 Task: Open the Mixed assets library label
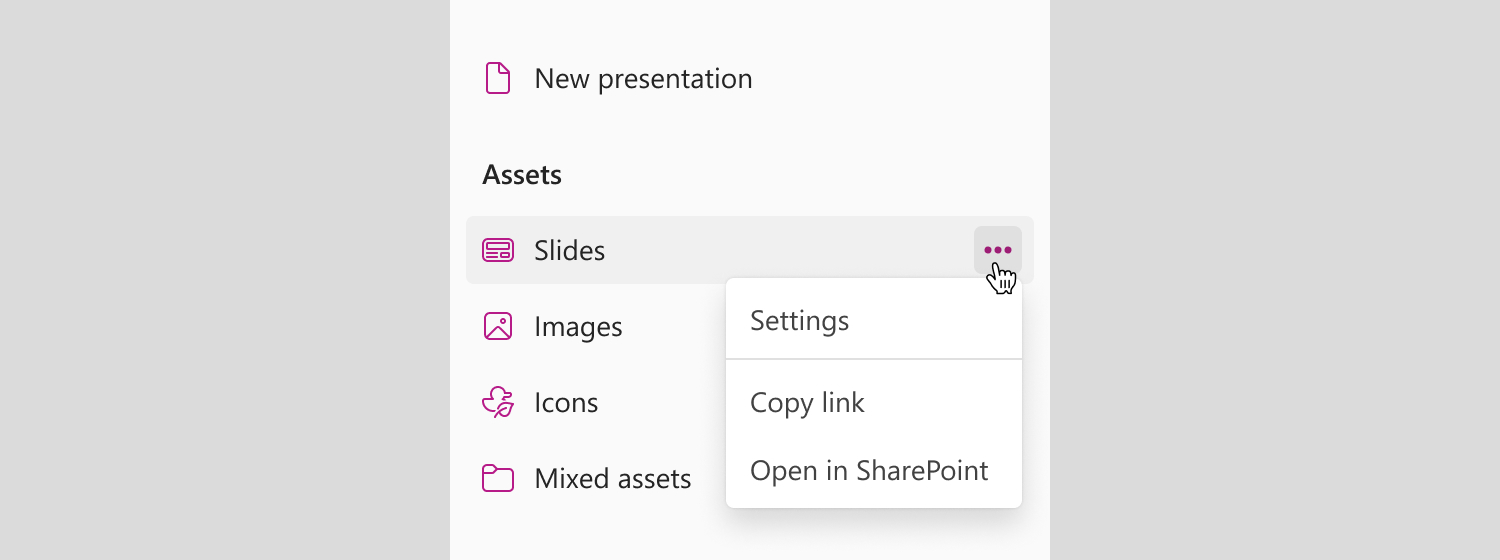(x=613, y=478)
